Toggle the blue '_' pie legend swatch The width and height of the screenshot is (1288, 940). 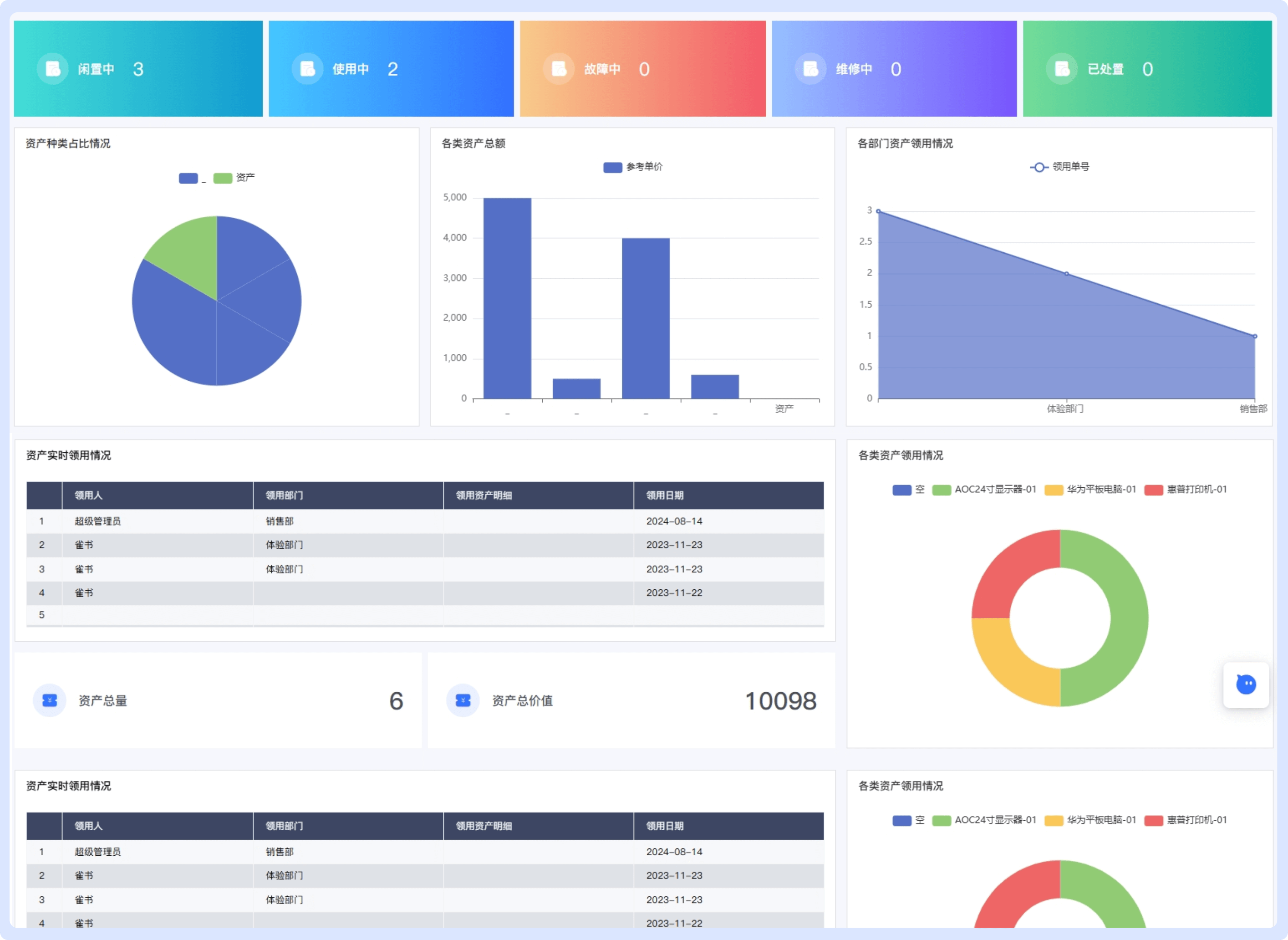(x=188, y=178)
